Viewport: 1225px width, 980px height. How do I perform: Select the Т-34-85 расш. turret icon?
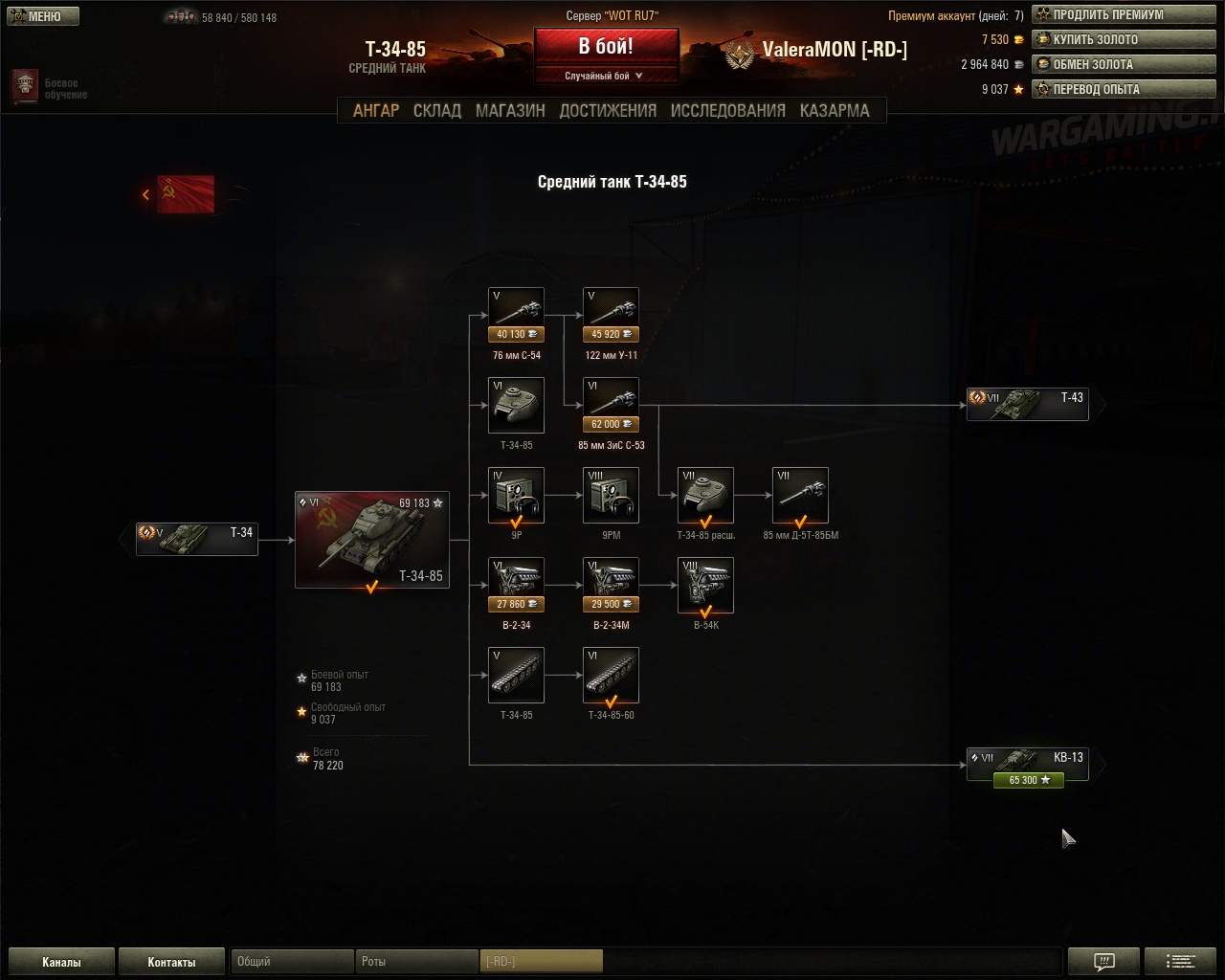[705, 496]
